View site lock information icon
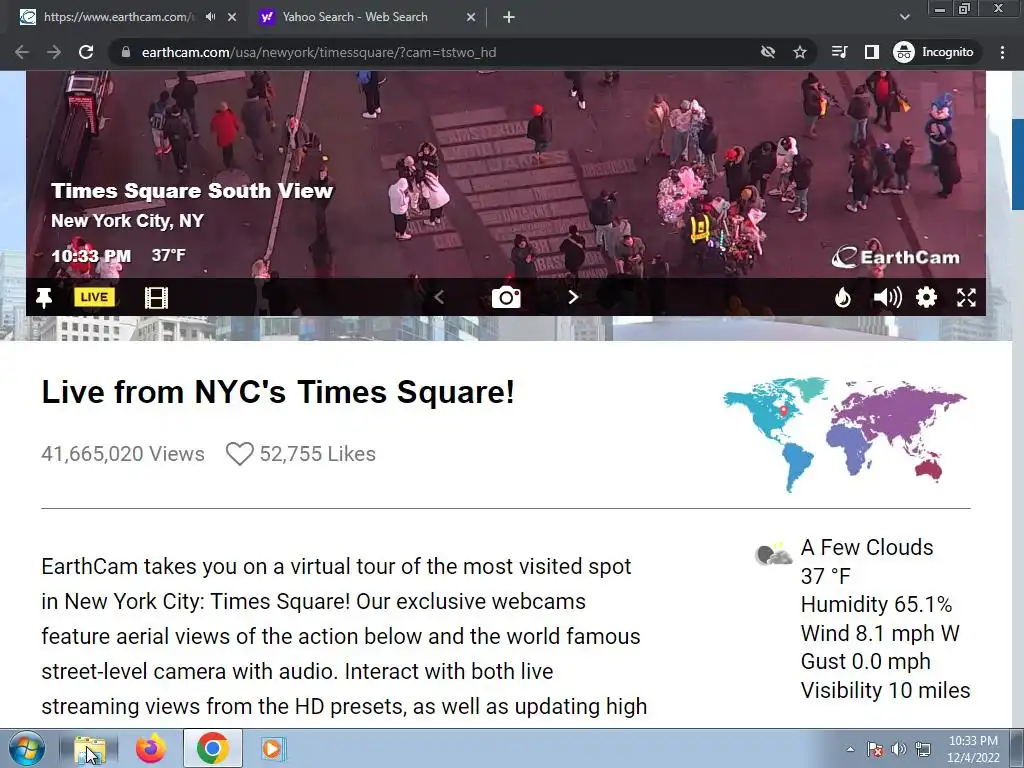Screen dimensions: 1024x768 pos(126,52)
